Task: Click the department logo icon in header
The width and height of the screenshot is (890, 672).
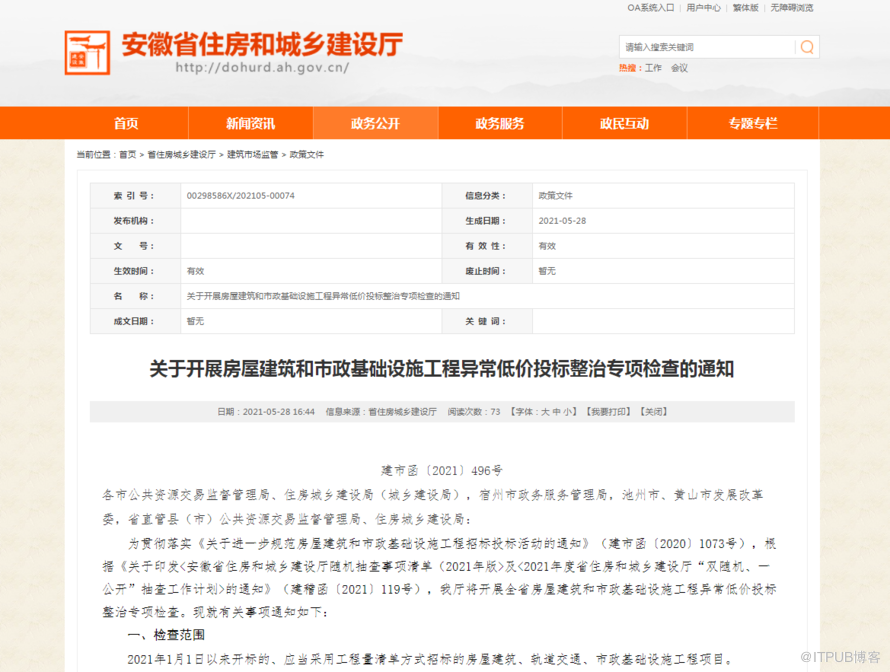Action: tap(86, 52)
